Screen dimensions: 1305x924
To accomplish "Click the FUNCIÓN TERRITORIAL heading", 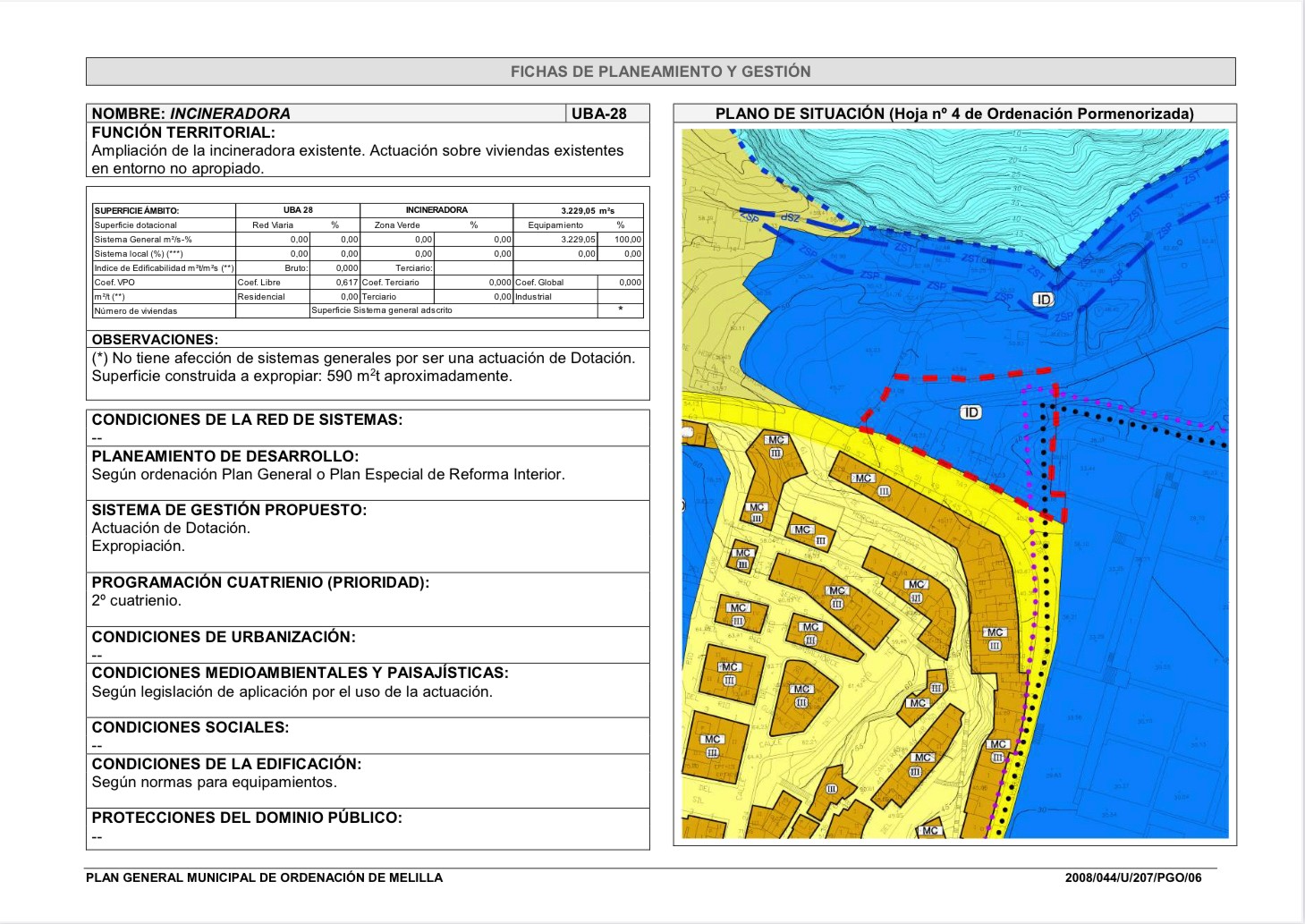I will click(183, 132).
